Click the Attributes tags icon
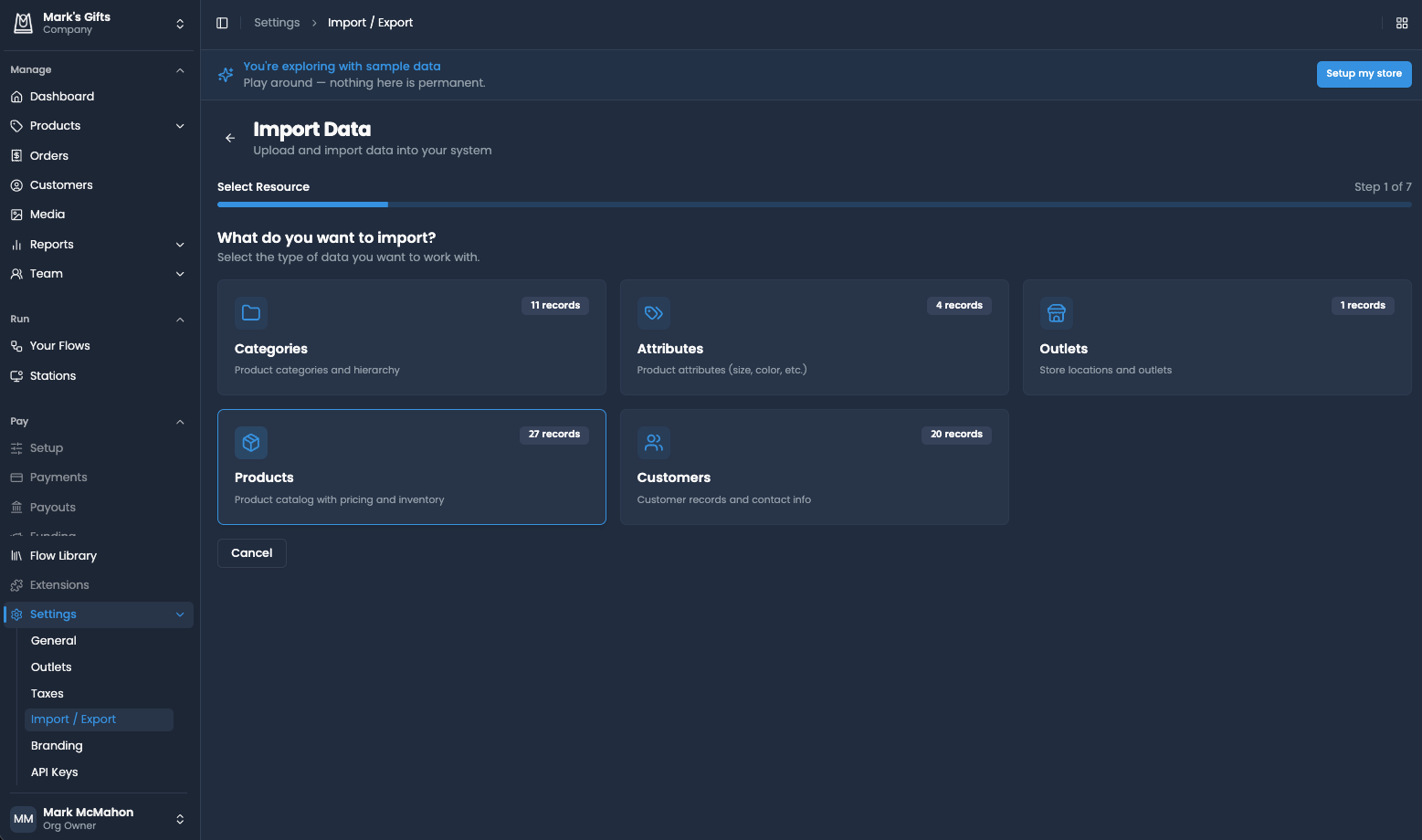Screen dimensions: 1422x840 click(x=654, y=313)
